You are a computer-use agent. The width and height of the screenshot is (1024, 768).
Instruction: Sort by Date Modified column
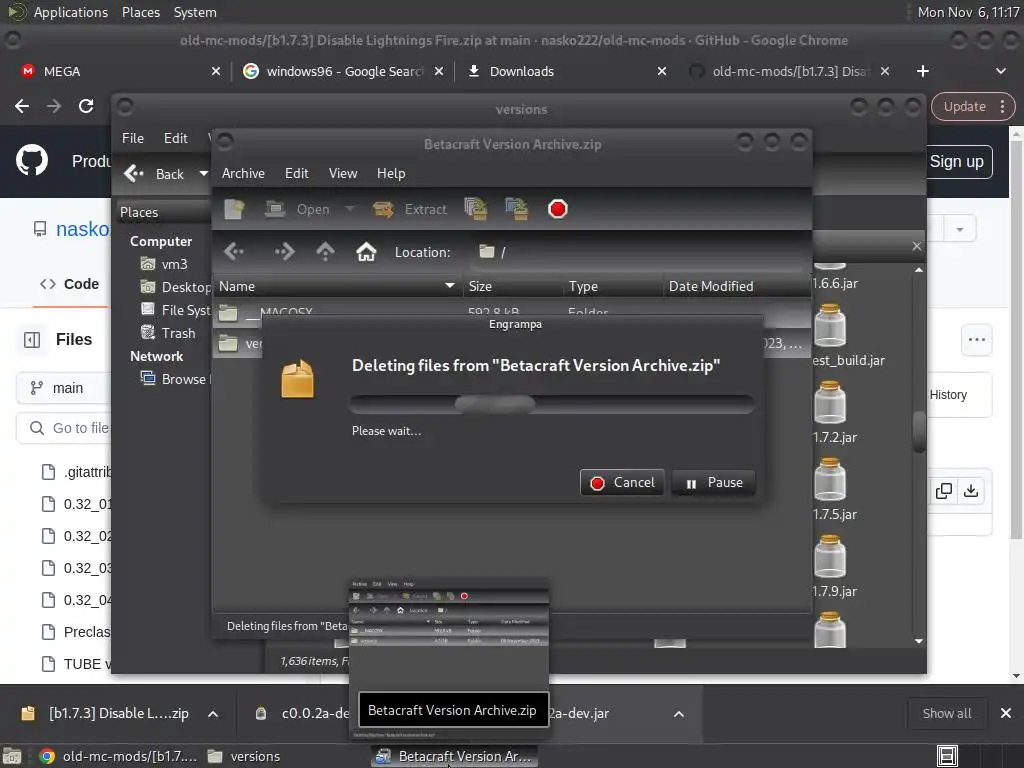(736, 286)
